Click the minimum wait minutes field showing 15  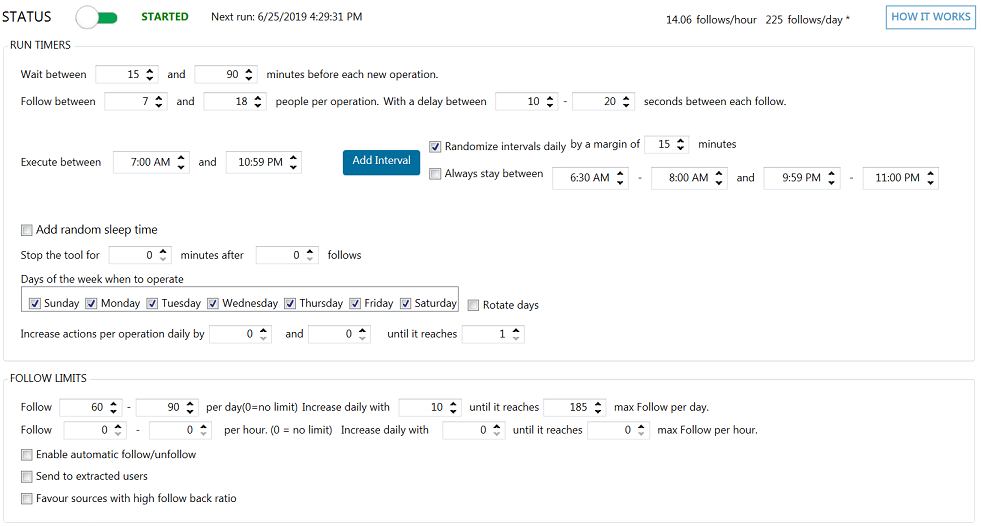click(120, 74)
